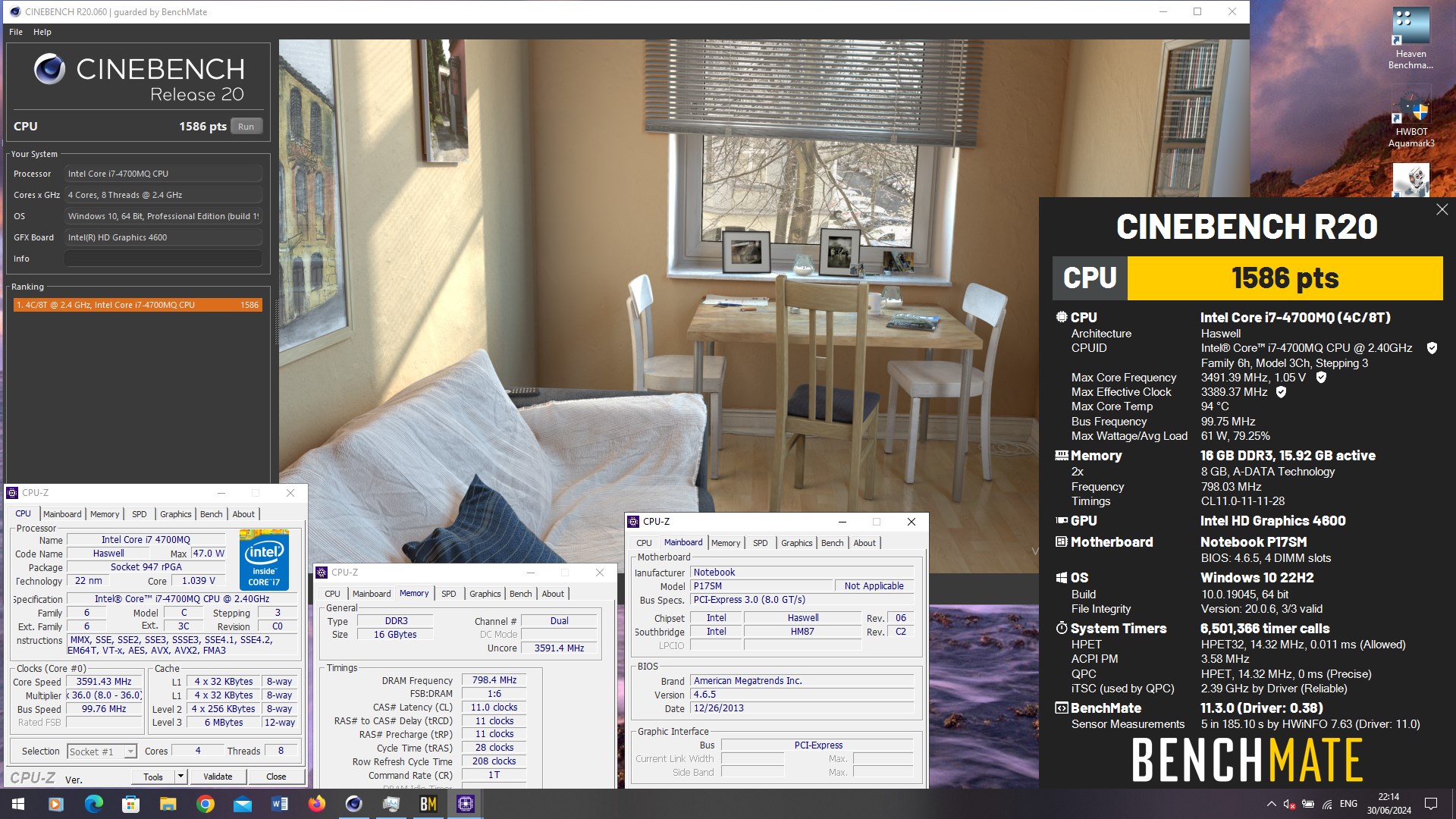The width and height of the screenshot is (1456, 819).
Task: Click the Close button in CPU-Z footer
Action: click(276, 777)
